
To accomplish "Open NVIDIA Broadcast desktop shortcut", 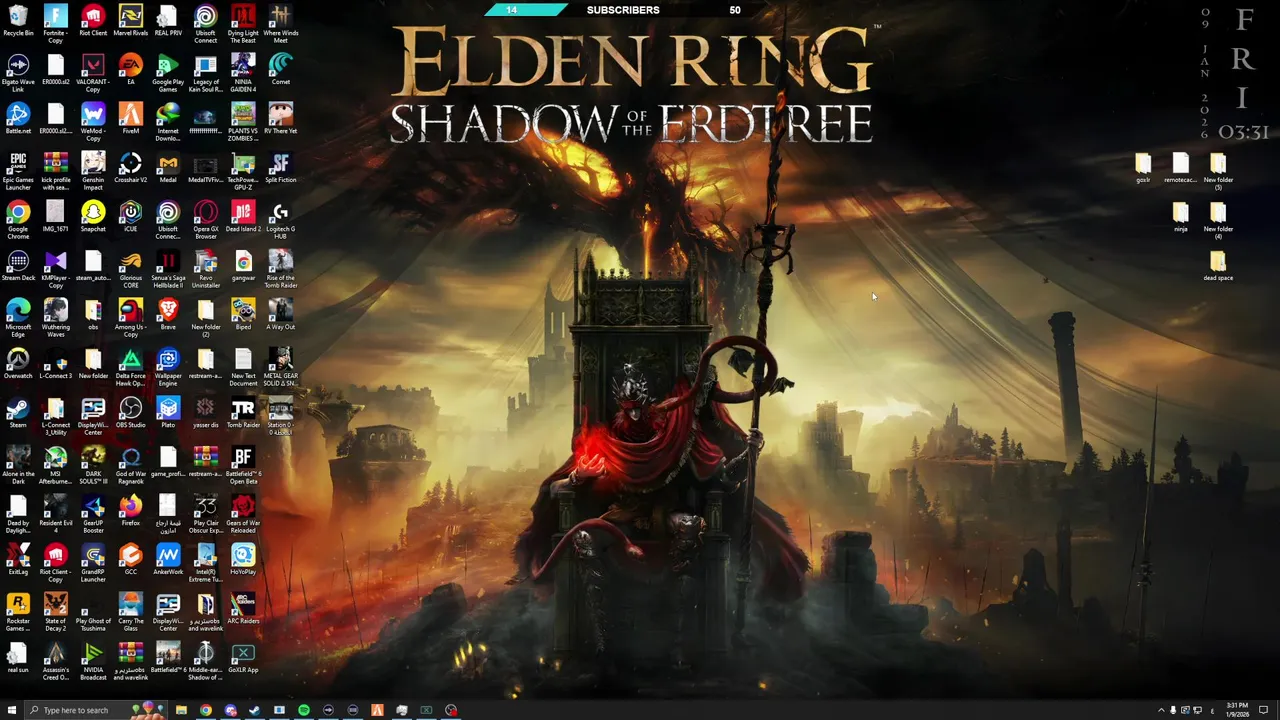I will click(93, 661).
